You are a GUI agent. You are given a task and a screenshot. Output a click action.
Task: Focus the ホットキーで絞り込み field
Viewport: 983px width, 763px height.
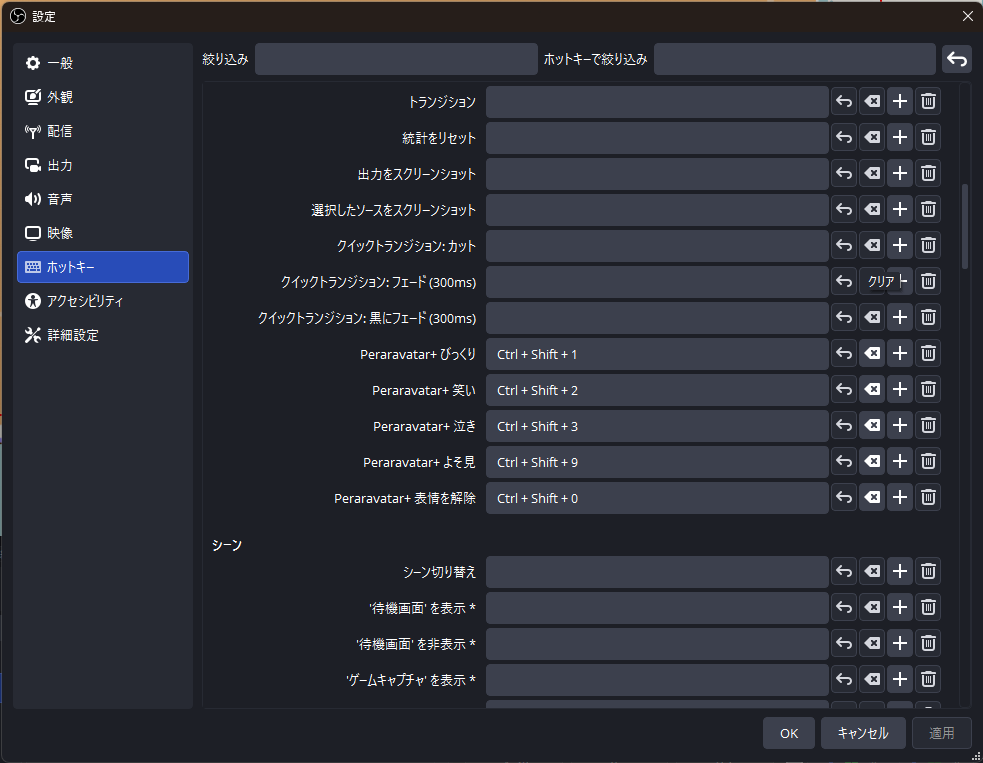pos(794,59)
